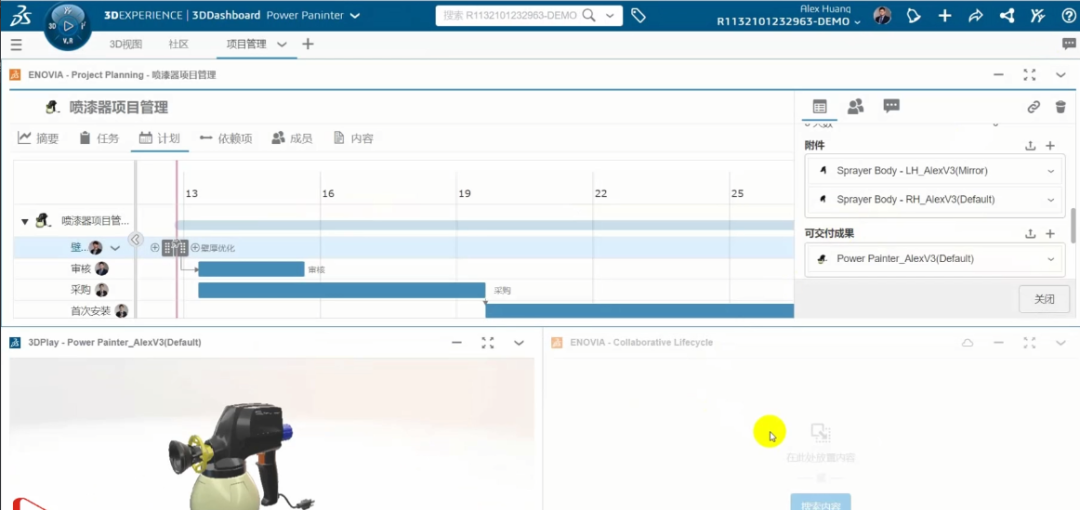The image size is (1080, 510).
Task: Collapse the Gantt task list arrow
Action: pyautogui.click(x=136, y=239)
